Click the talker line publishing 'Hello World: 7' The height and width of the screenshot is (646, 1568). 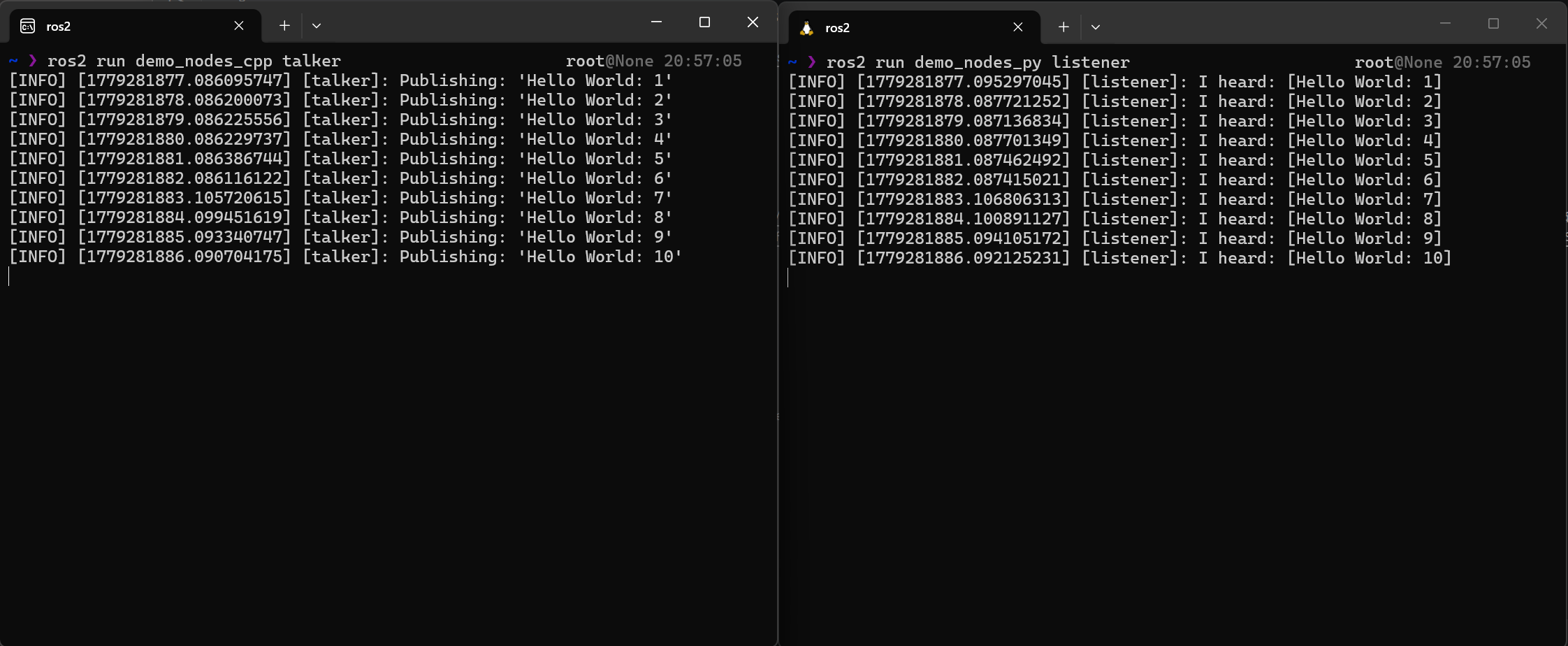click(x=341, y=199)
